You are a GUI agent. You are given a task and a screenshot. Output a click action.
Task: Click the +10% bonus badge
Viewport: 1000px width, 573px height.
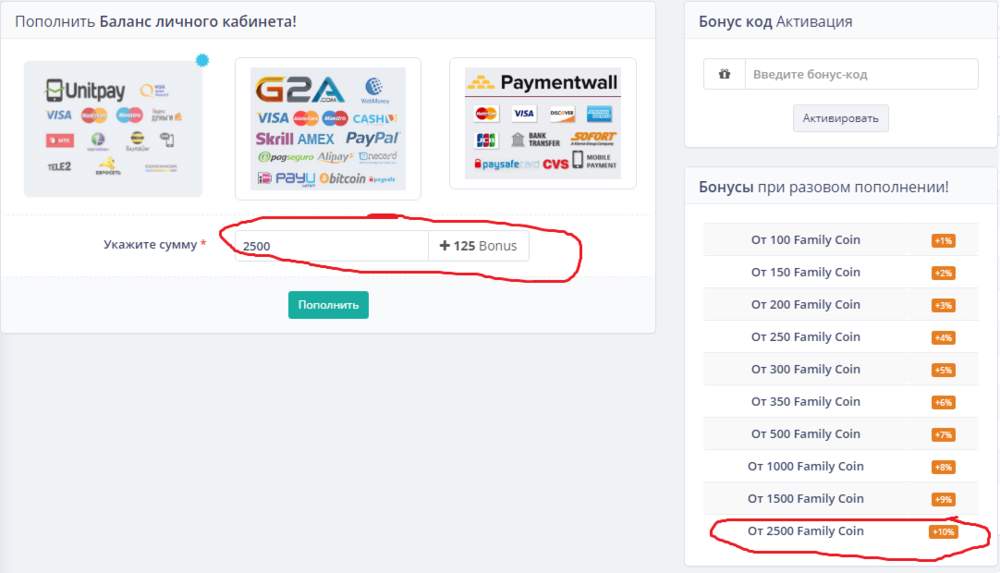pyautogui.click(x=943, y=532)
